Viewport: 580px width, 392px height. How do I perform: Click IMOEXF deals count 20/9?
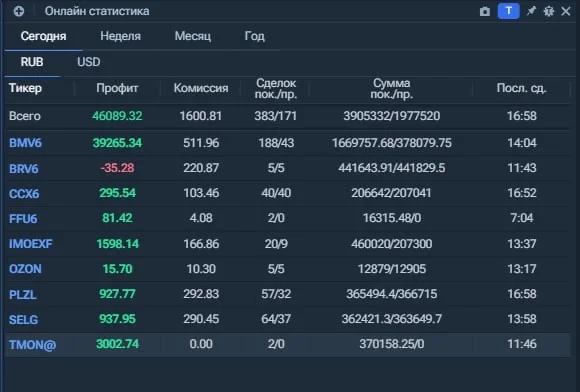[276, 244]
